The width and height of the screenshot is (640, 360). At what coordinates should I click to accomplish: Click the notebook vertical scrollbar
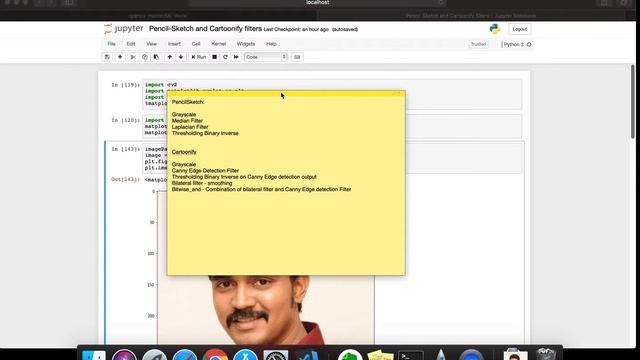[x=633, y=102]
